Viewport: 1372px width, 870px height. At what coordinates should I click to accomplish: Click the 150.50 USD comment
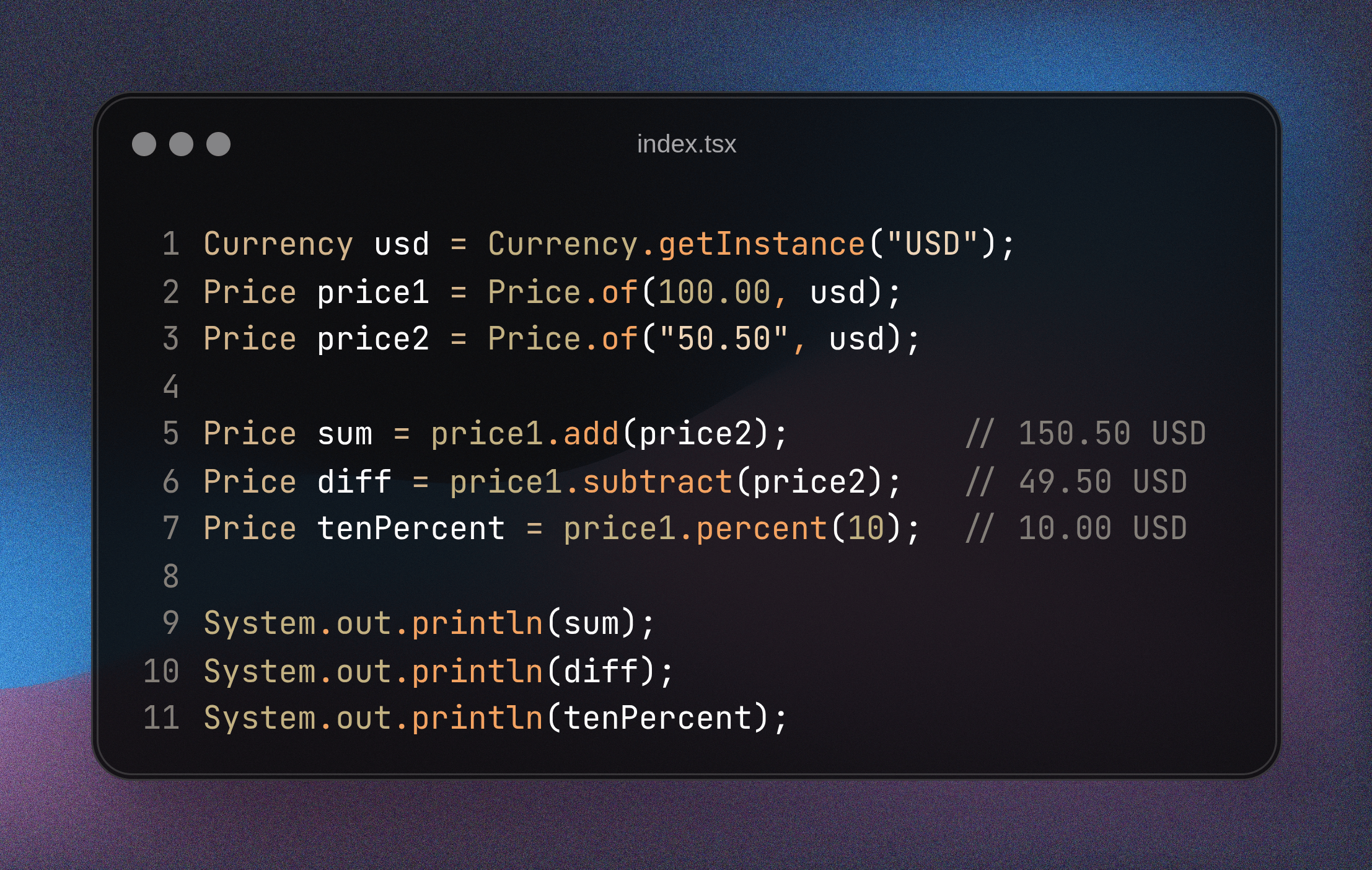coord(1086,434)
